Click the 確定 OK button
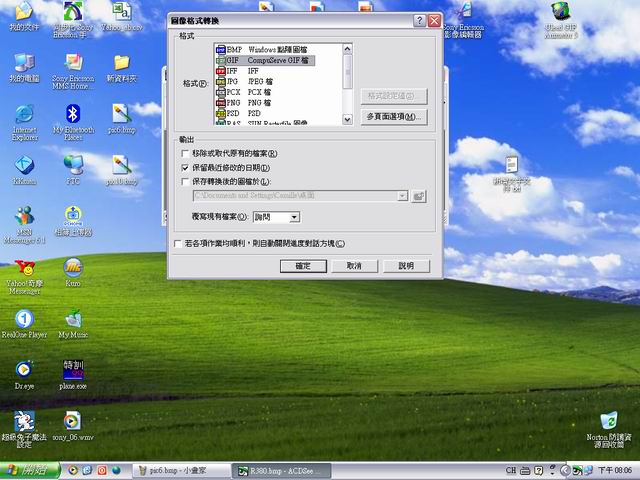Viewport: 640px width, 480px height. coord(303,266)
